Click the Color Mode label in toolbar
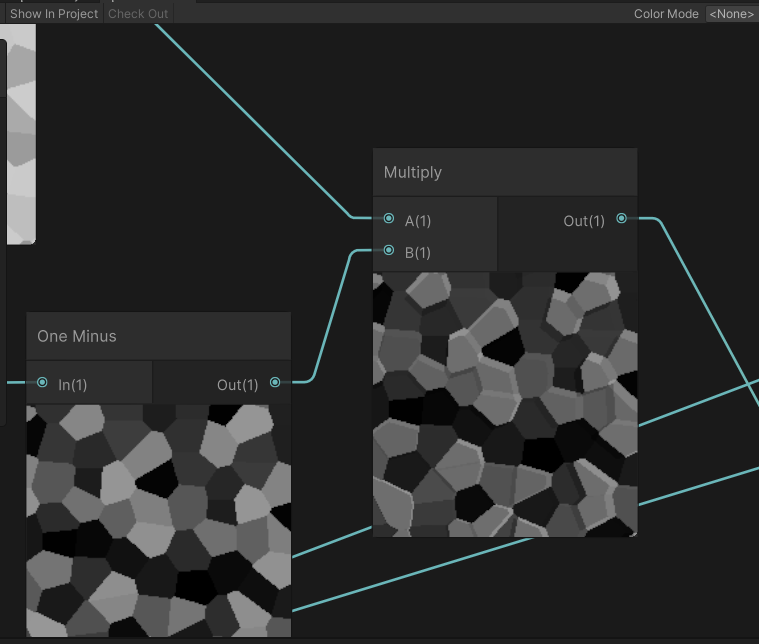759x644 pixels. pyautogui.click(x=666, y=14)
